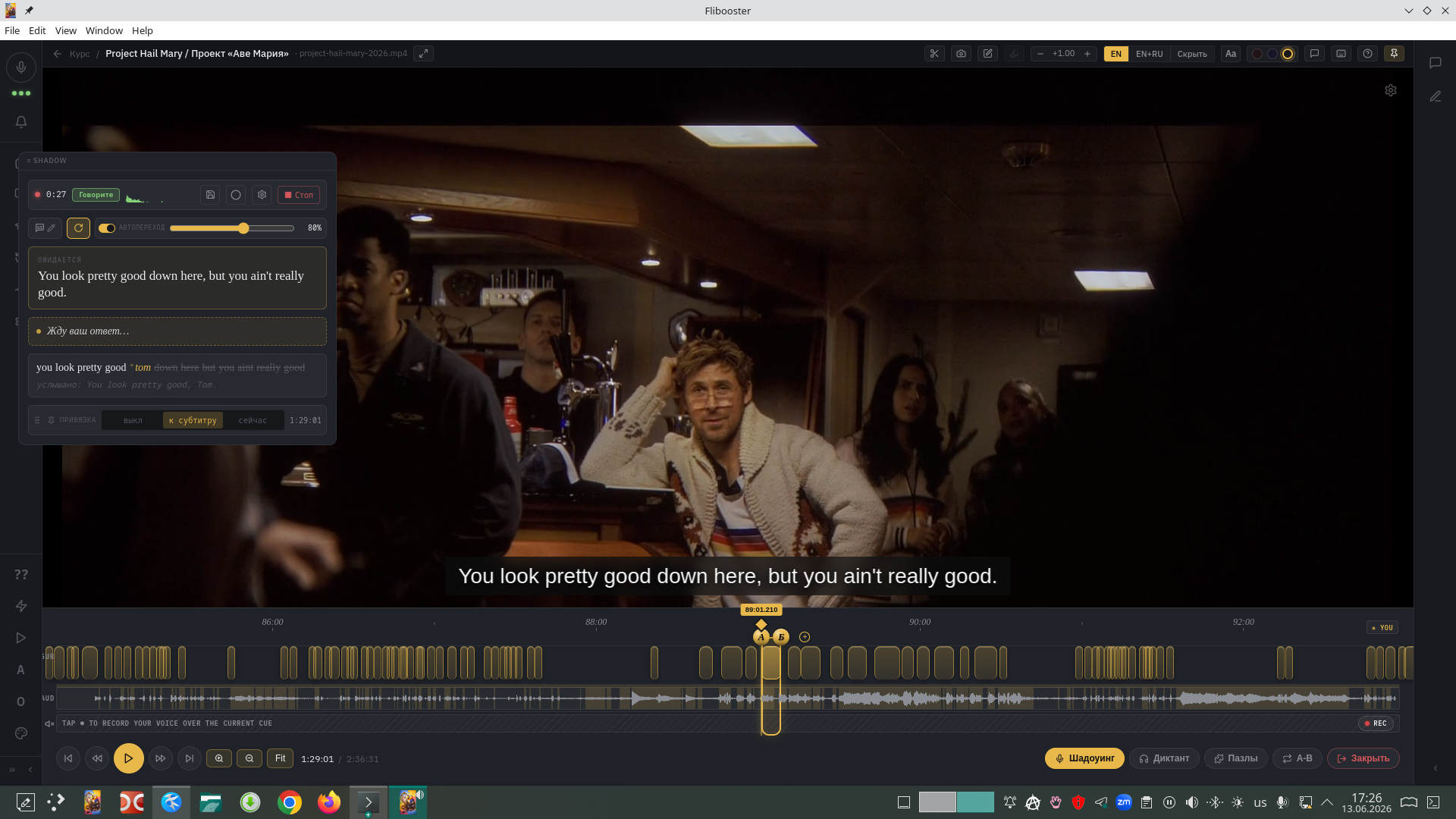Image resolution: width=1456 pixels, height=819 pixels.
Task: Open the subtitle comments icon in the toolbar
Action: point(1314,54)
